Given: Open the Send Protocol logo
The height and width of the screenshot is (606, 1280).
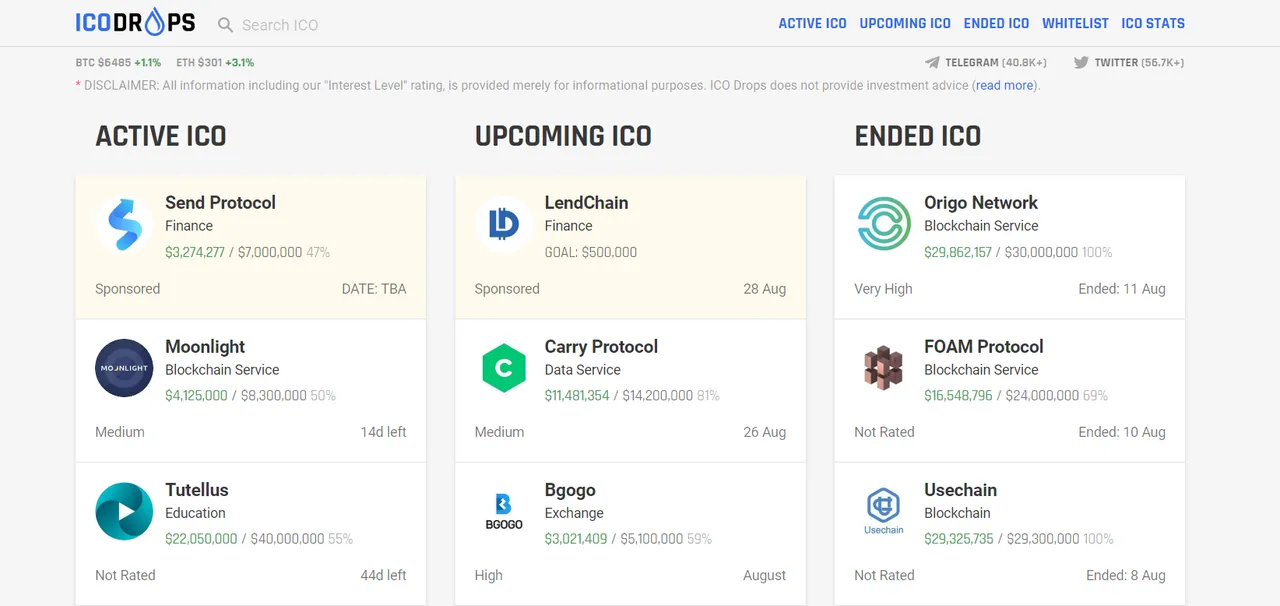Looking at the screenshot, I should tap(125, 225).
